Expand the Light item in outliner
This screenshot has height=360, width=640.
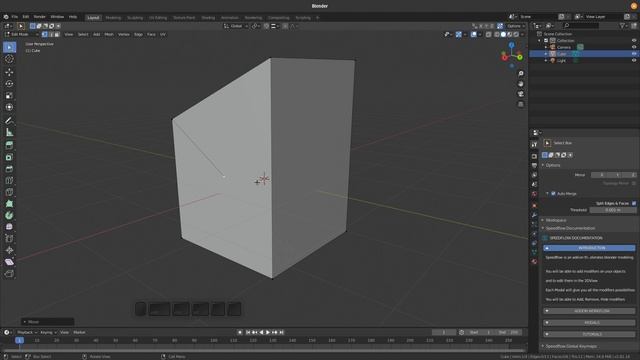click(x=546, y=60)
